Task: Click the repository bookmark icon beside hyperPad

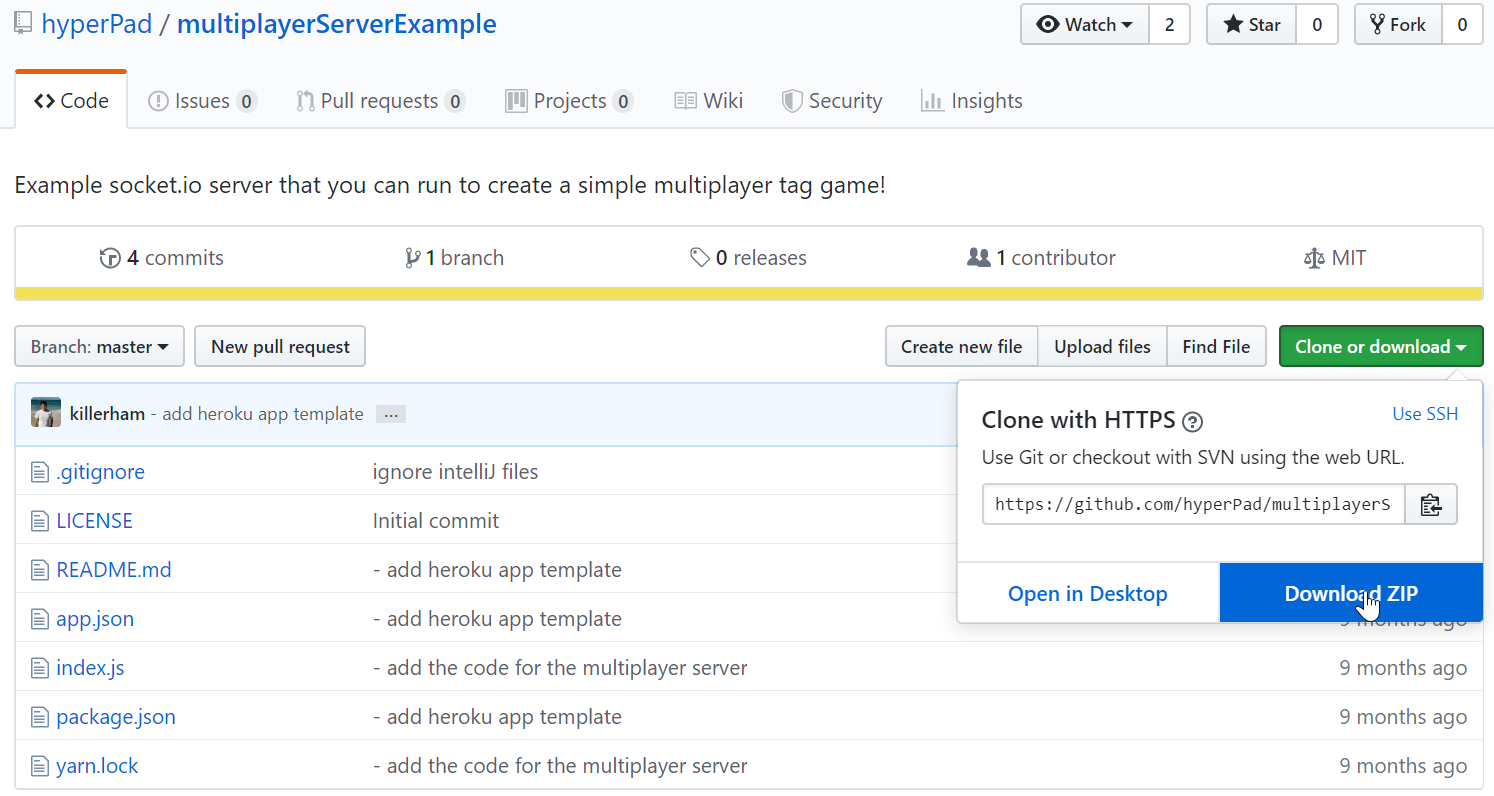Action: click(22, 22)
